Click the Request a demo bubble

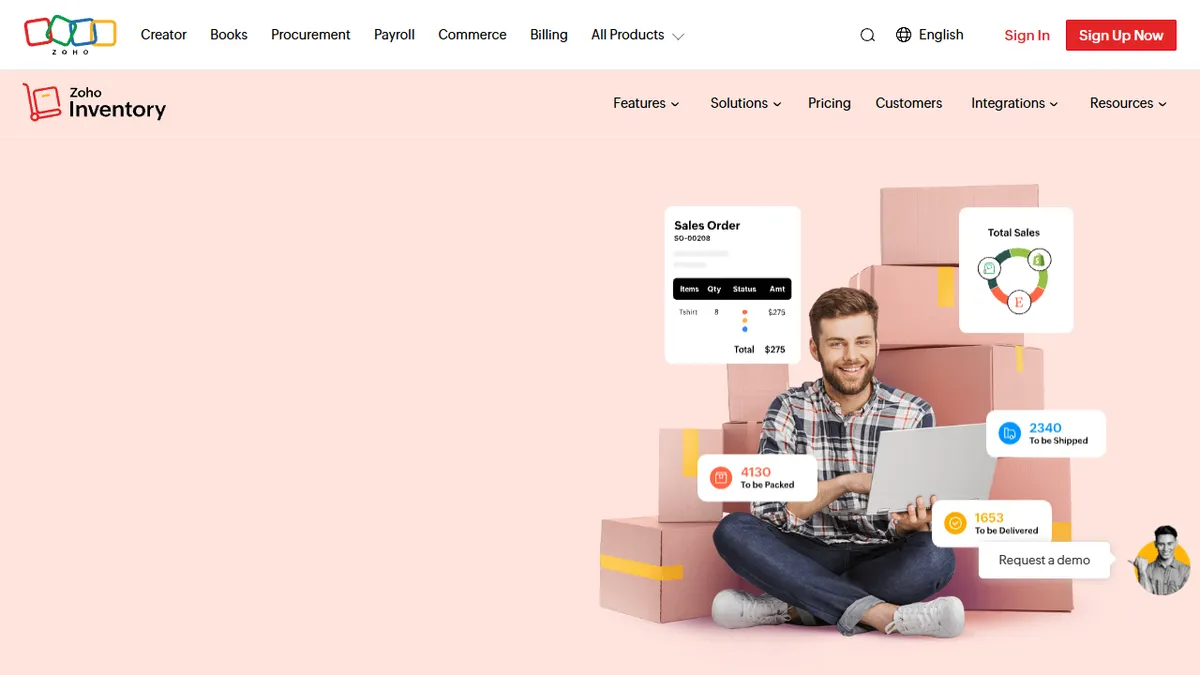click(x=1044, y=560)
